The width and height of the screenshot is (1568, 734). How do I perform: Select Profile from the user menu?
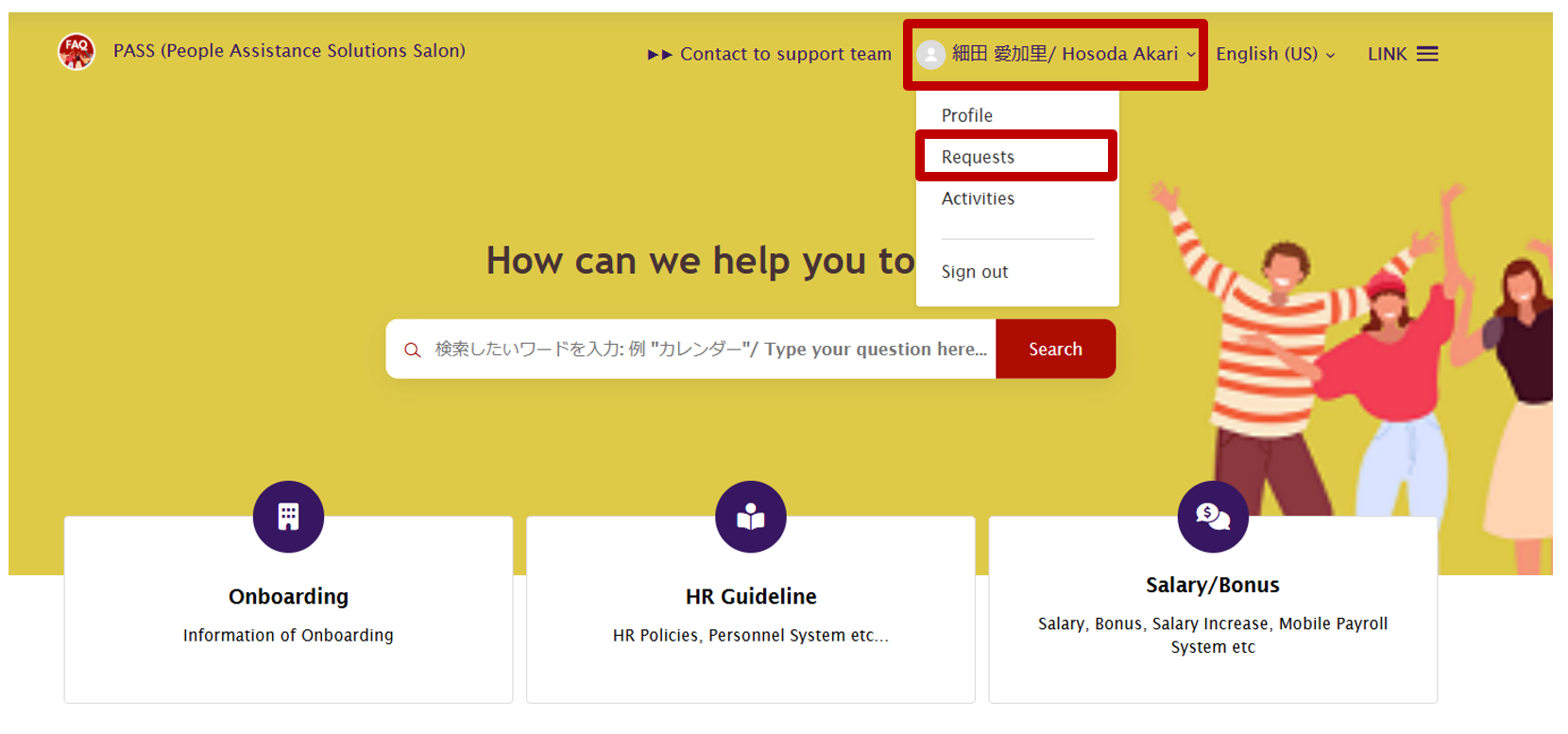[x=966, y=115]
